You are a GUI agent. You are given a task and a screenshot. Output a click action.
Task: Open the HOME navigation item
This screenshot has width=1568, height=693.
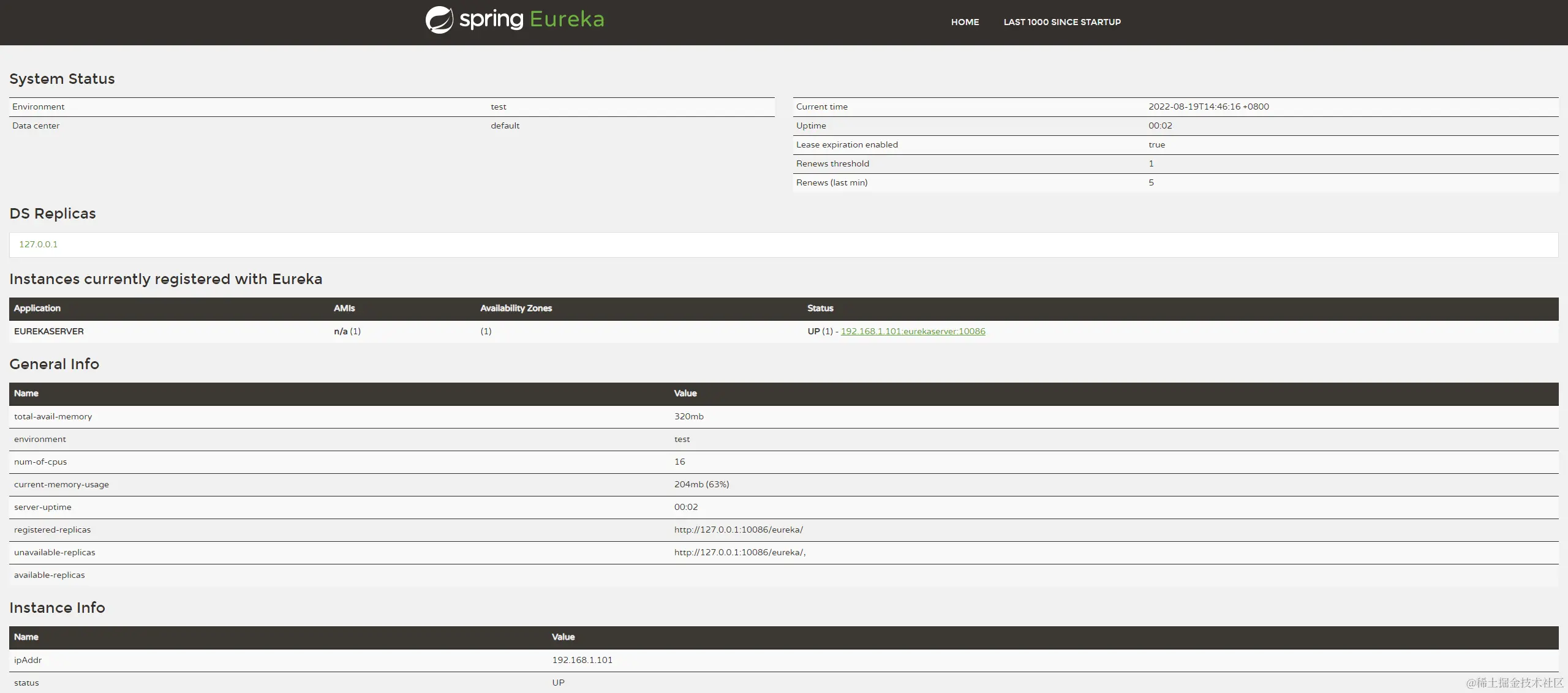[965, 22]
